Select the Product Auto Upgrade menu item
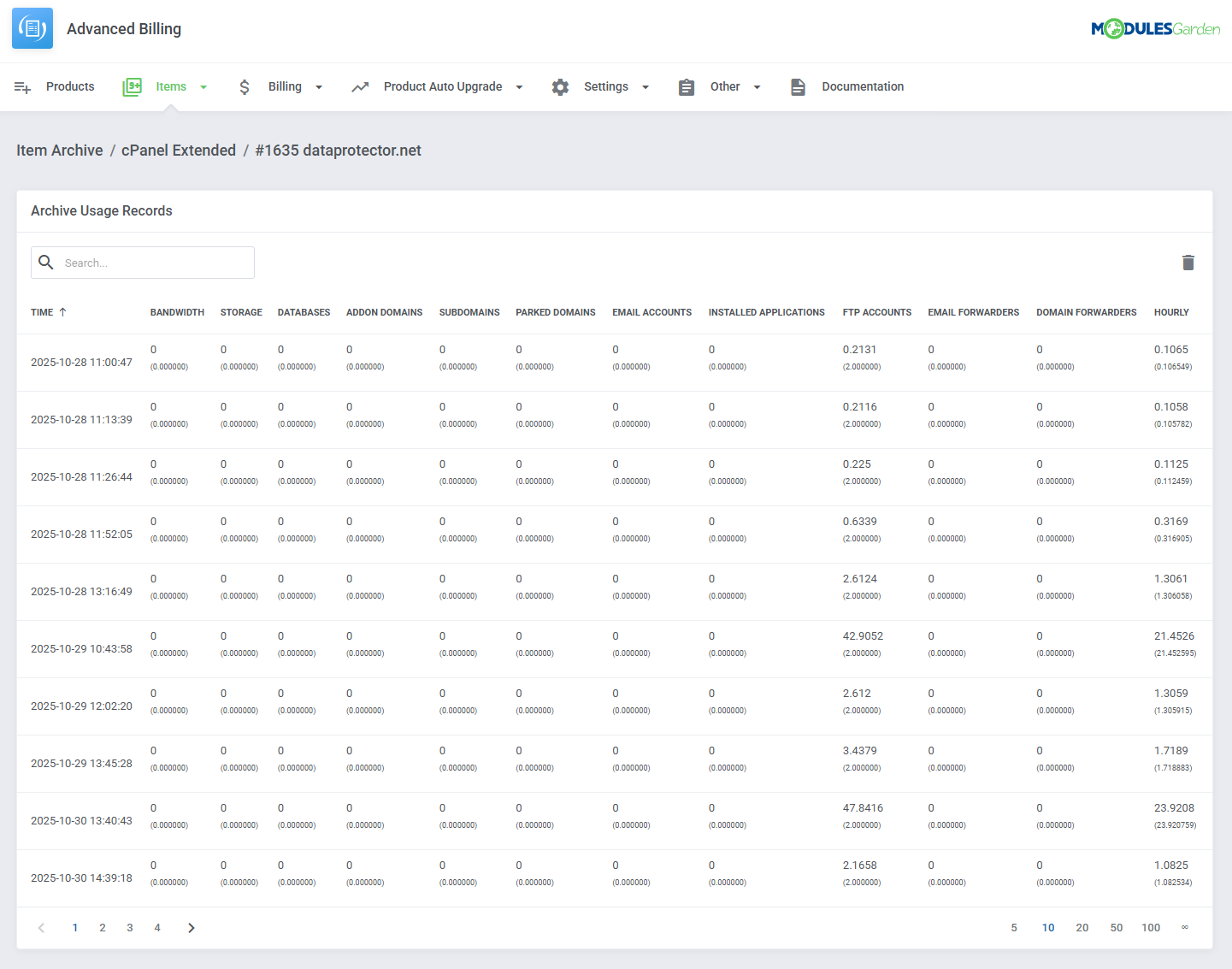 [x=443, y=86]
